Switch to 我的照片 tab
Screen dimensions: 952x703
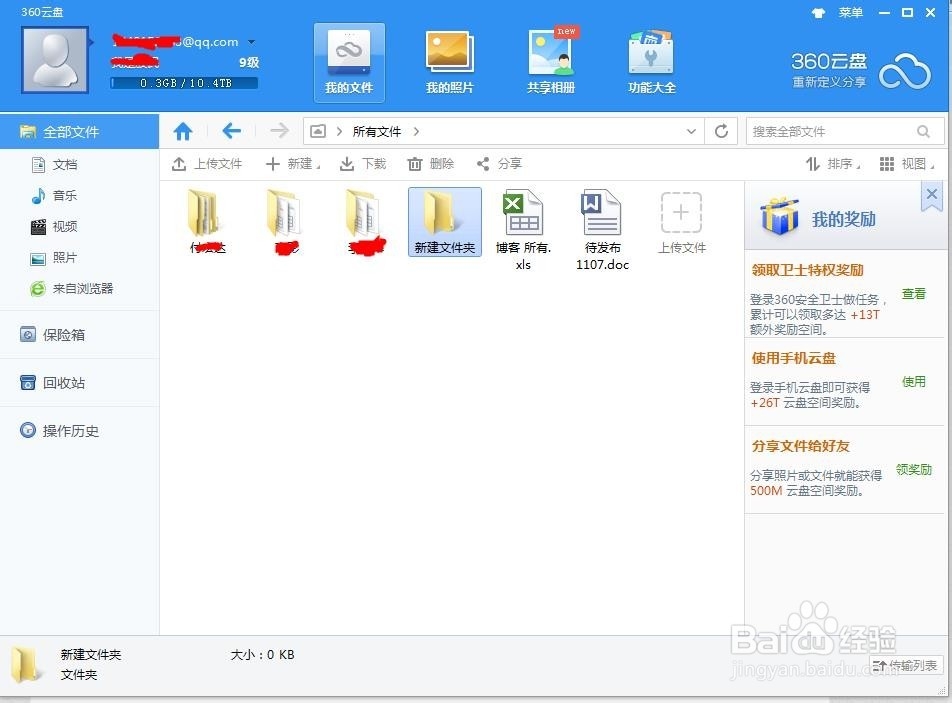449,62
